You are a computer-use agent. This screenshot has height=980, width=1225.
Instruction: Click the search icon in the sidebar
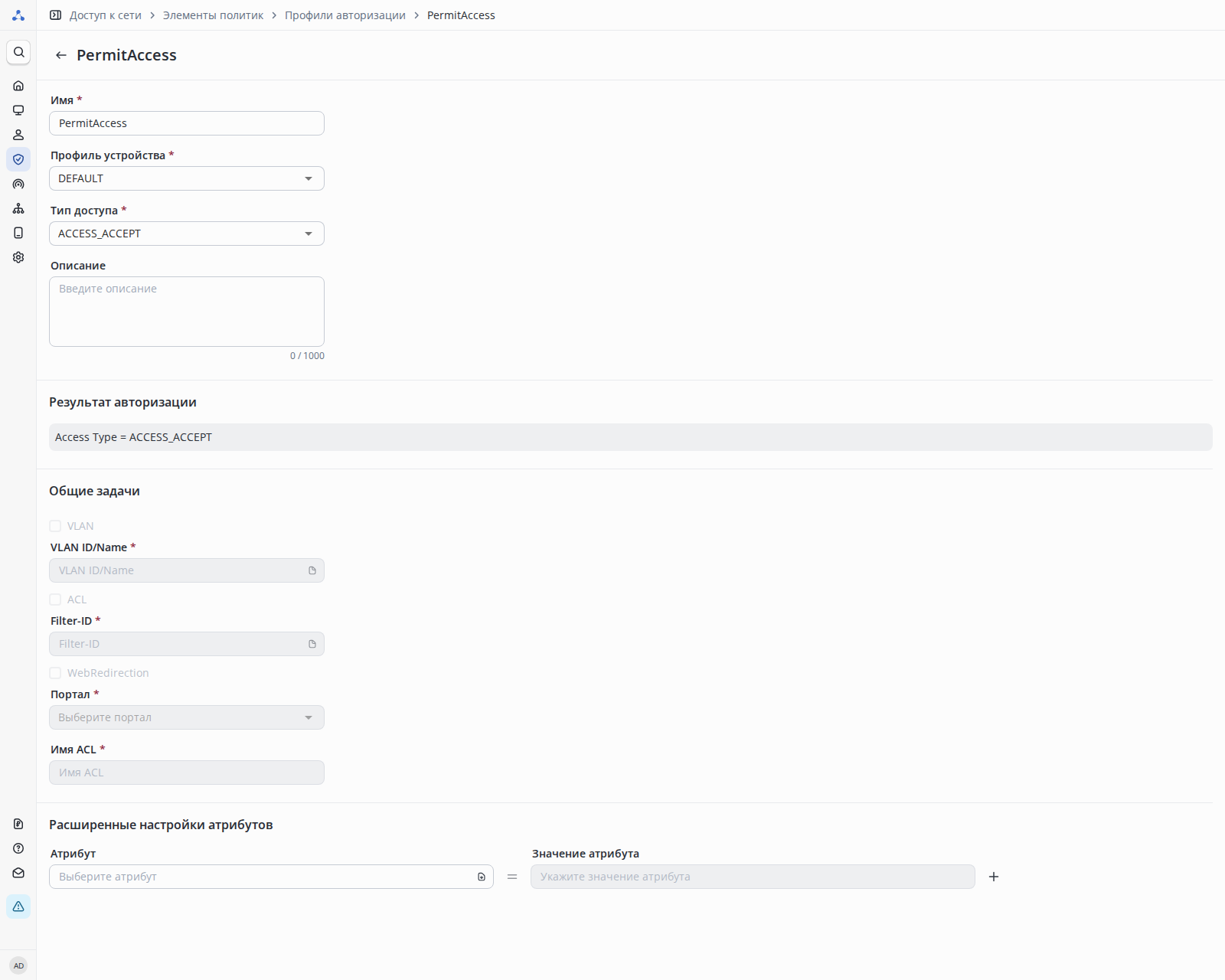(18, 52)
